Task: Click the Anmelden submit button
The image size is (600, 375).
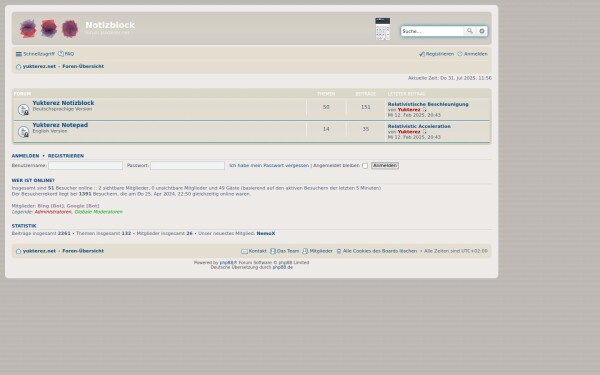Action: tap(385, 166)
